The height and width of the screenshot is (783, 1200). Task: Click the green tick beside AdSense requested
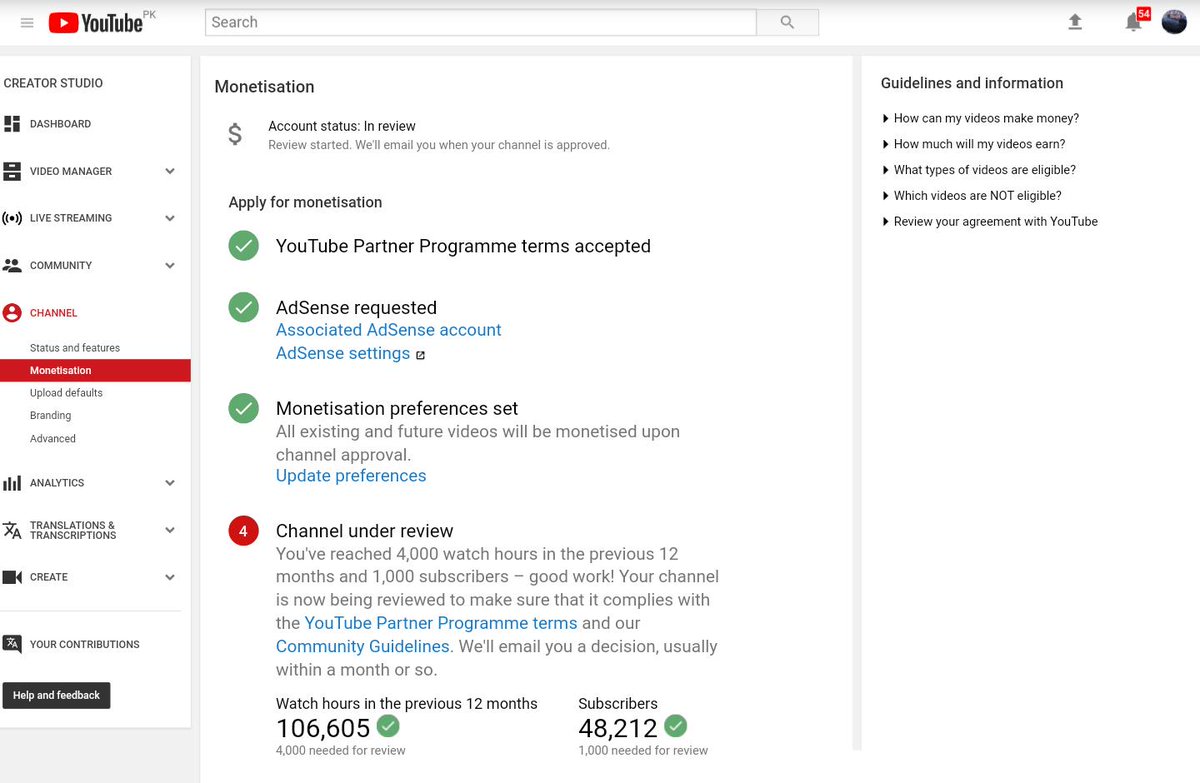[244, 308]
